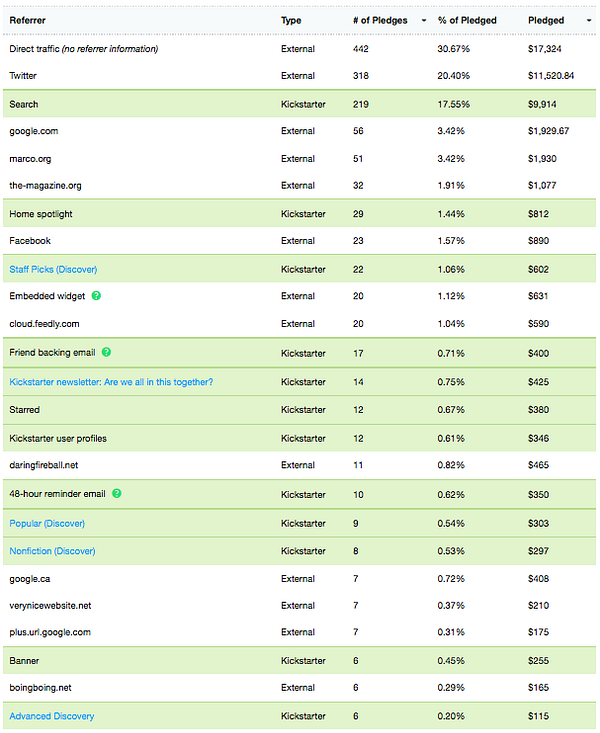Select the Search referrer name

click(x=24, y=104)
